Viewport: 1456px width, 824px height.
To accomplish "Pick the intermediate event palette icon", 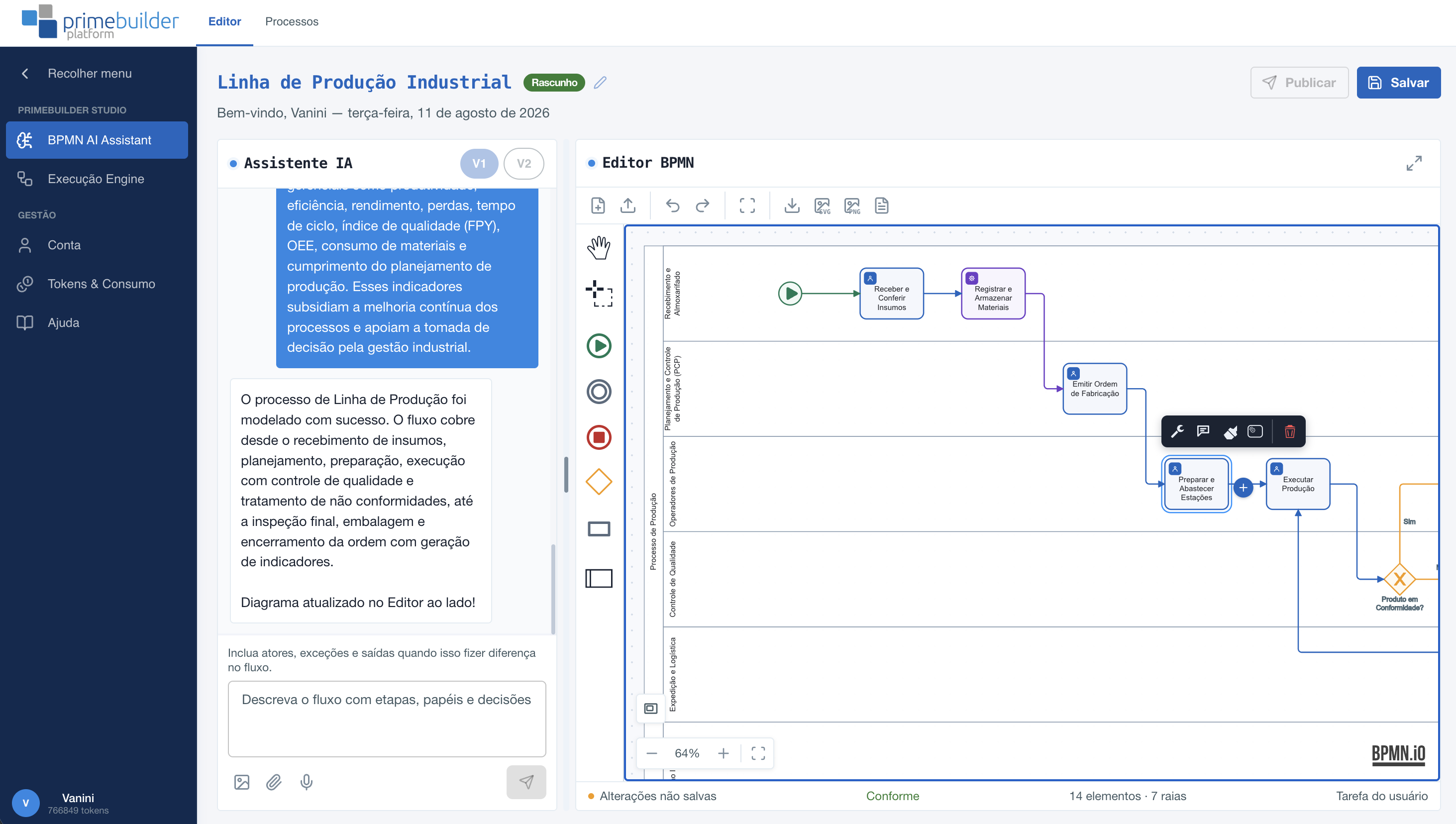I will 598,391.
